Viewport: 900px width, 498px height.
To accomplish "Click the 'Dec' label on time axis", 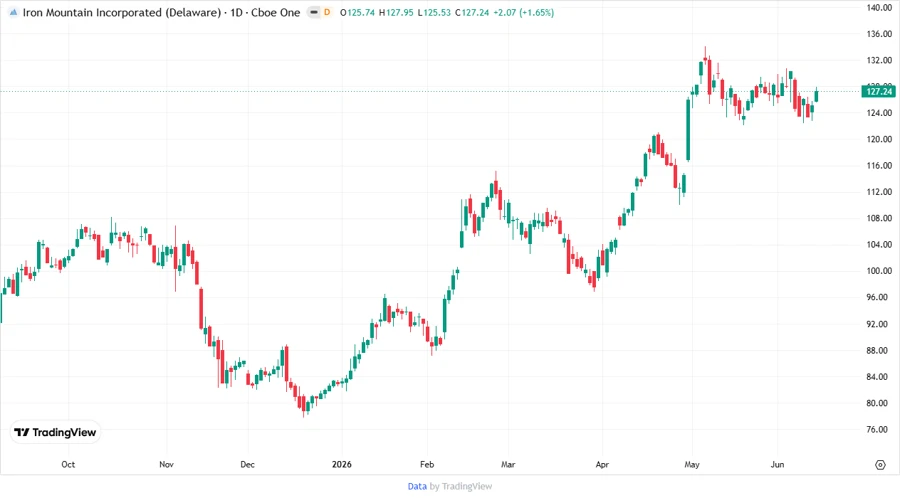I will pyautogui.click(x=247, y=464).
